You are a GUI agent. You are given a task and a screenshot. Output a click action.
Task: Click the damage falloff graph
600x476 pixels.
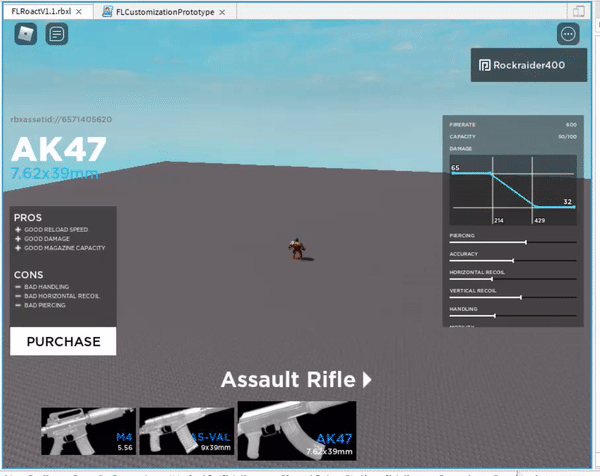pos(513,190)
